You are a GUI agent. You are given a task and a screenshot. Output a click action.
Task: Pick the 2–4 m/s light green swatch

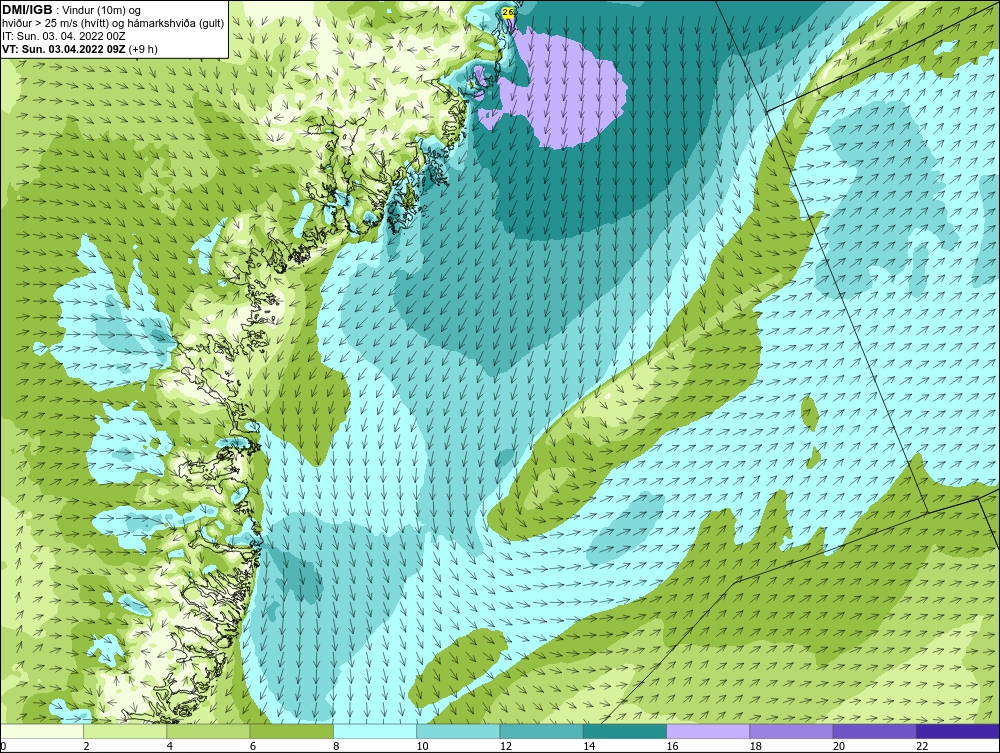pyautogui.click(x=125, y=731)
